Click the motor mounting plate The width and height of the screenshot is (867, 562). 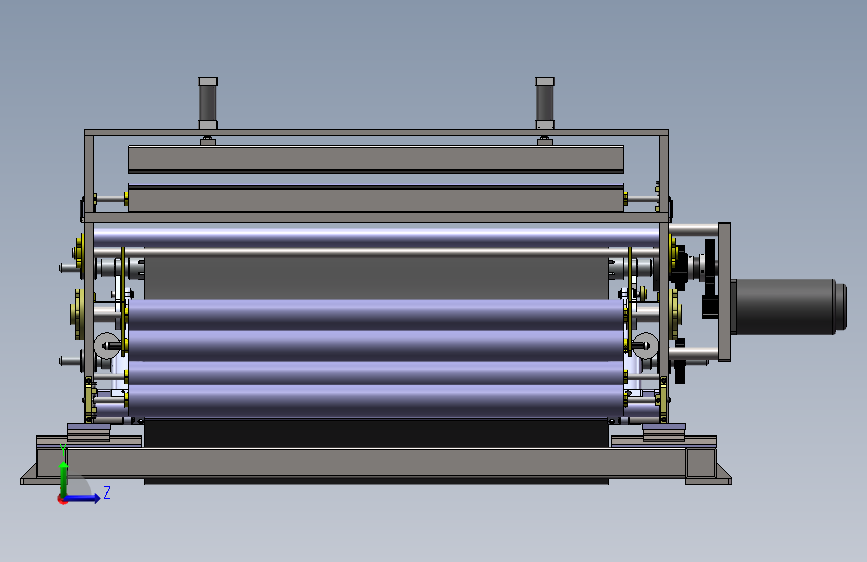tap(724, 292)
